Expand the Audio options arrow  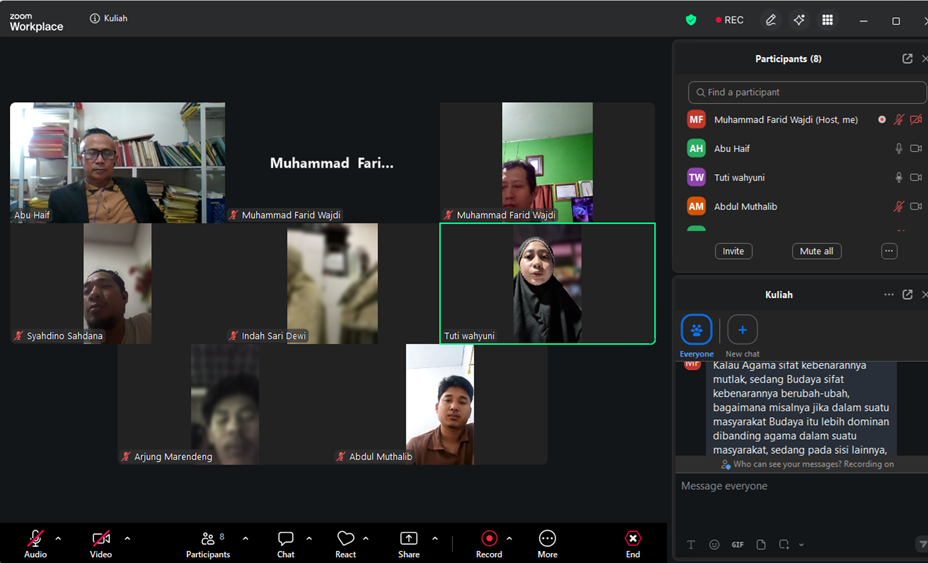[58, 539]
